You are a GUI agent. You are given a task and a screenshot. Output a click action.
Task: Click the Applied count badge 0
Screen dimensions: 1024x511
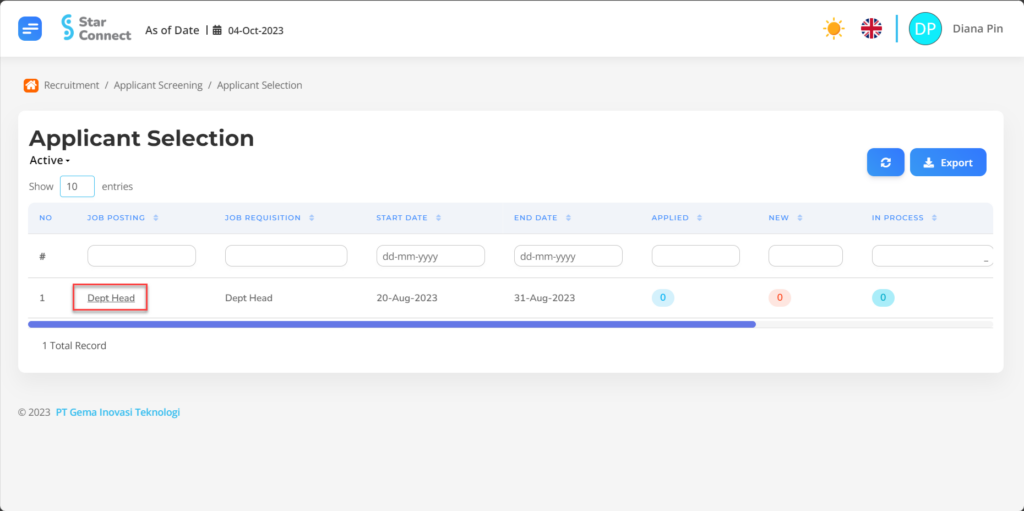coord(663,298)
